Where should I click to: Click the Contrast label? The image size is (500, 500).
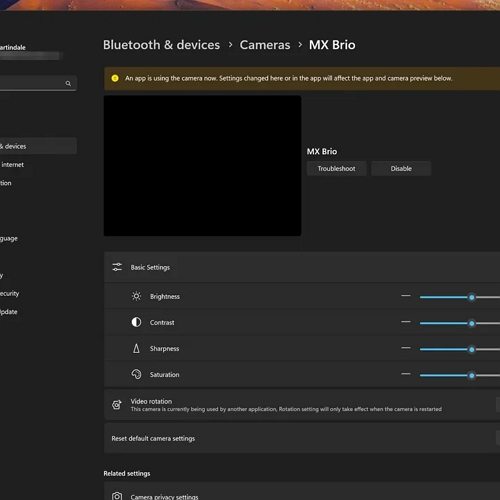tap(162, 322)
